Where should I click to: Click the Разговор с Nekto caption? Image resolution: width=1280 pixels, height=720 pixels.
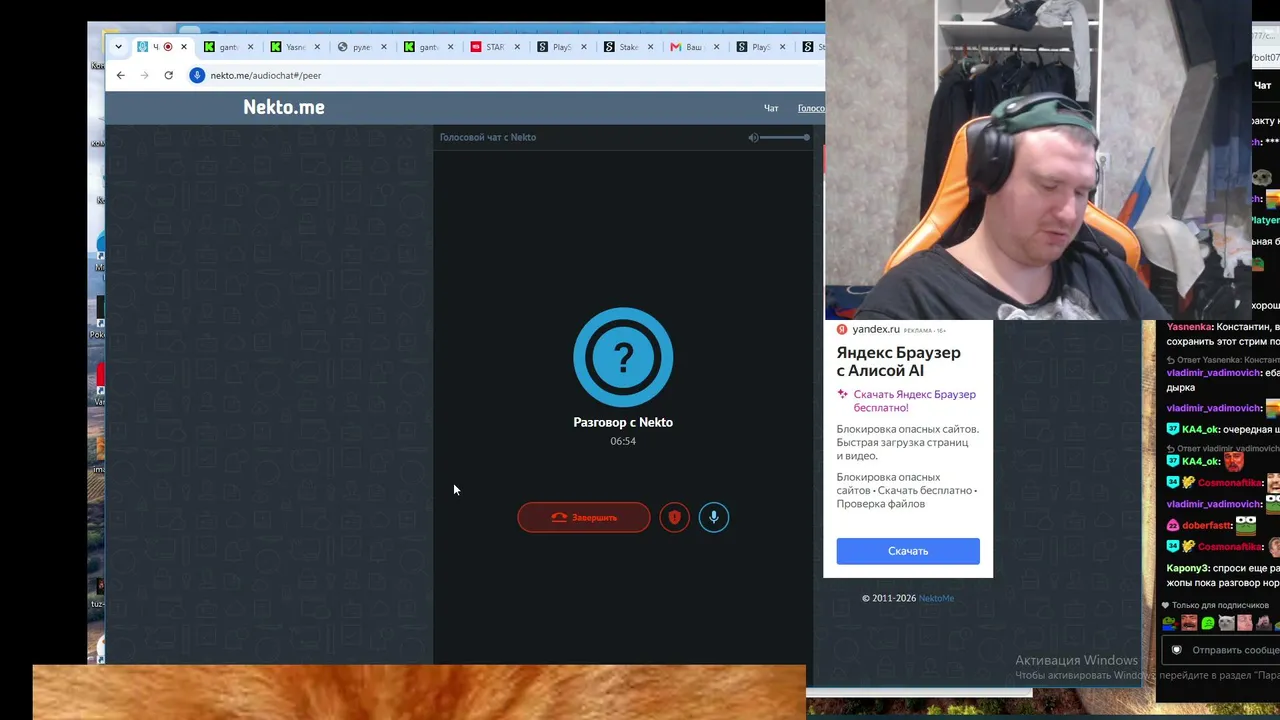(623, 422)
